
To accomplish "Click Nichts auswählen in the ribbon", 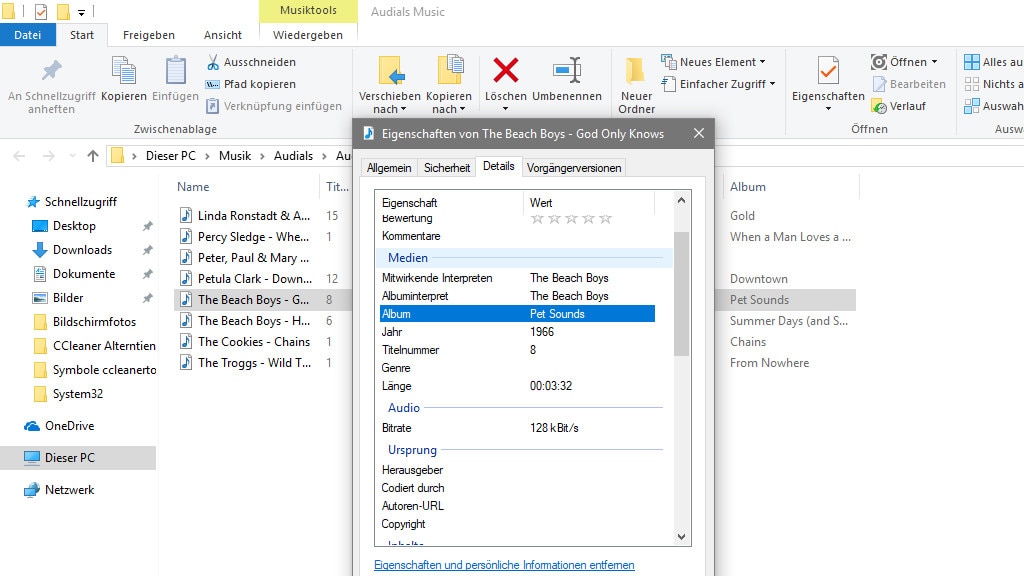I will pyautogui.click(x=993, y=84).
